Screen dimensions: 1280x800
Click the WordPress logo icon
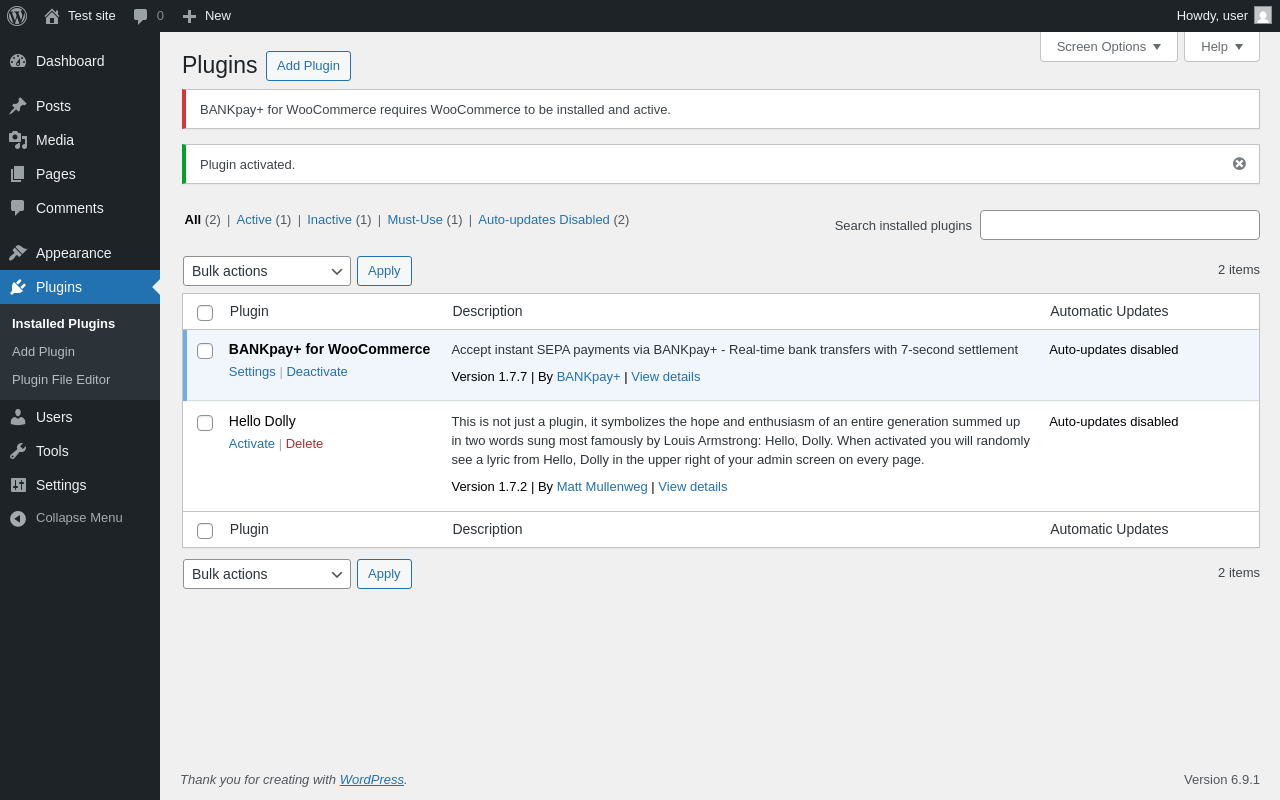[x=17, y=16]
